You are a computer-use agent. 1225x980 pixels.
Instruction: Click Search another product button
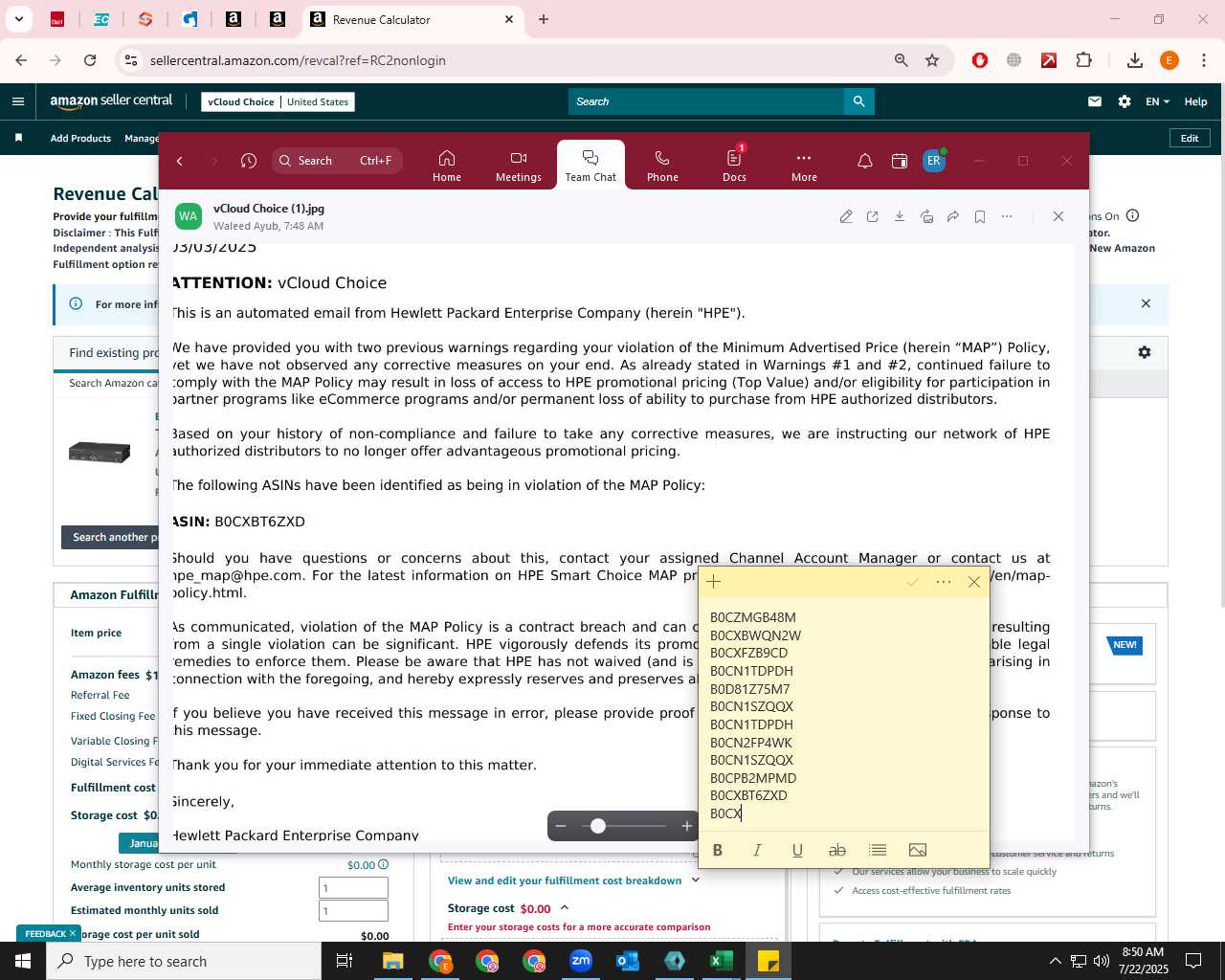110,537
